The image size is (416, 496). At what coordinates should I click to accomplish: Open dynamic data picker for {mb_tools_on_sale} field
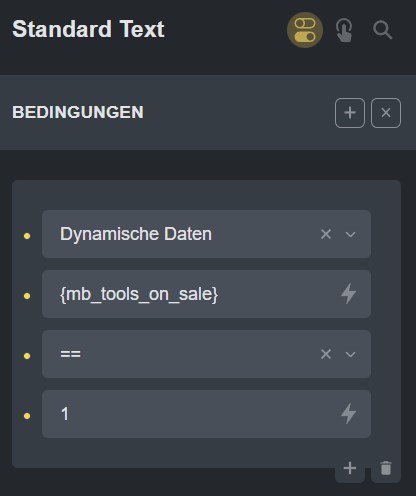348,294
